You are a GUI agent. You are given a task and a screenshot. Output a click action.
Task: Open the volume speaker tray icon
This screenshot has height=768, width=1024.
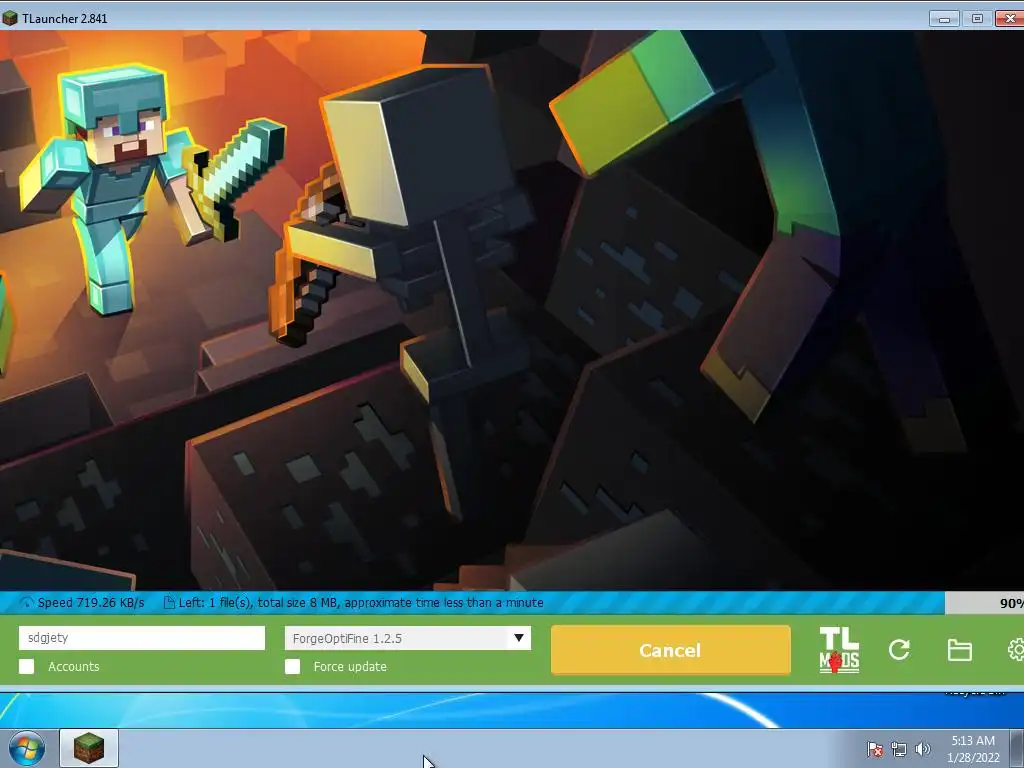(x=922, y=749)
